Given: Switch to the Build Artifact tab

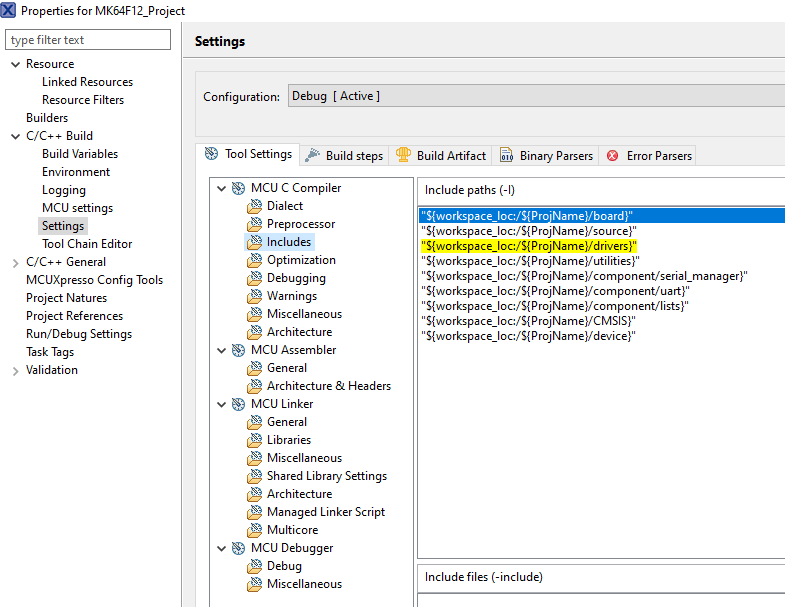Looking at the screenshot, I should click(x=451, y=155).
